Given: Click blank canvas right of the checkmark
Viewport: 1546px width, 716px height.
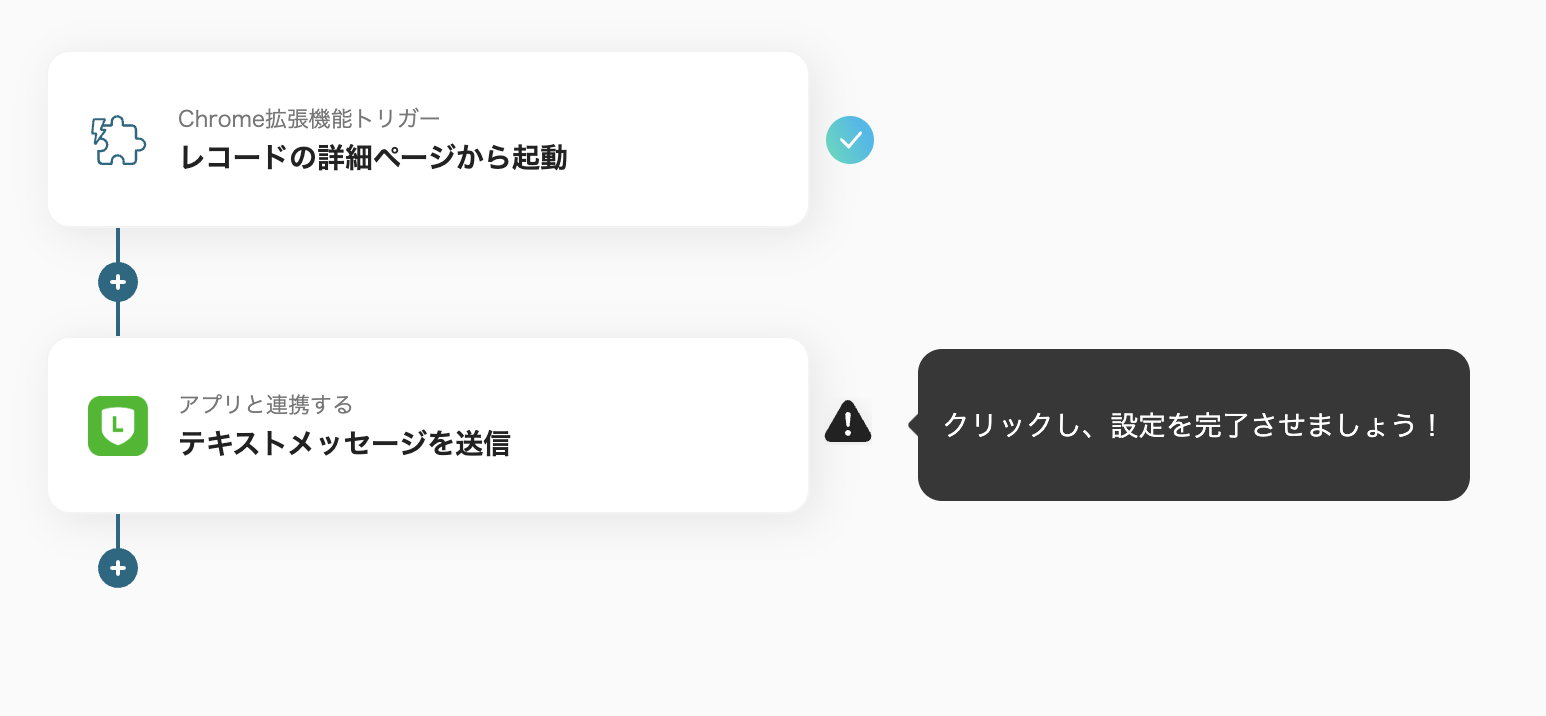Looking at the screenshot, I should 1150,140.
